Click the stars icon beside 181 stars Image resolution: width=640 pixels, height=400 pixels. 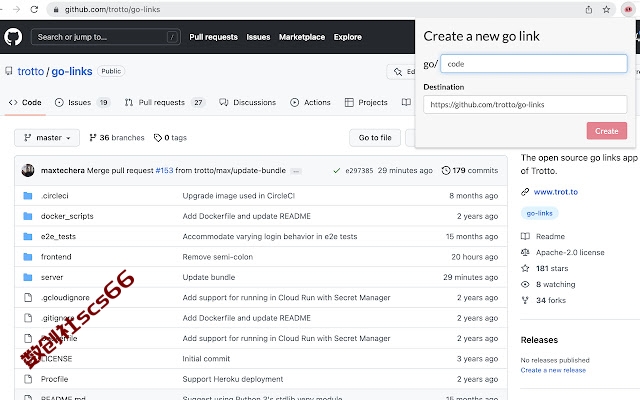525,268
